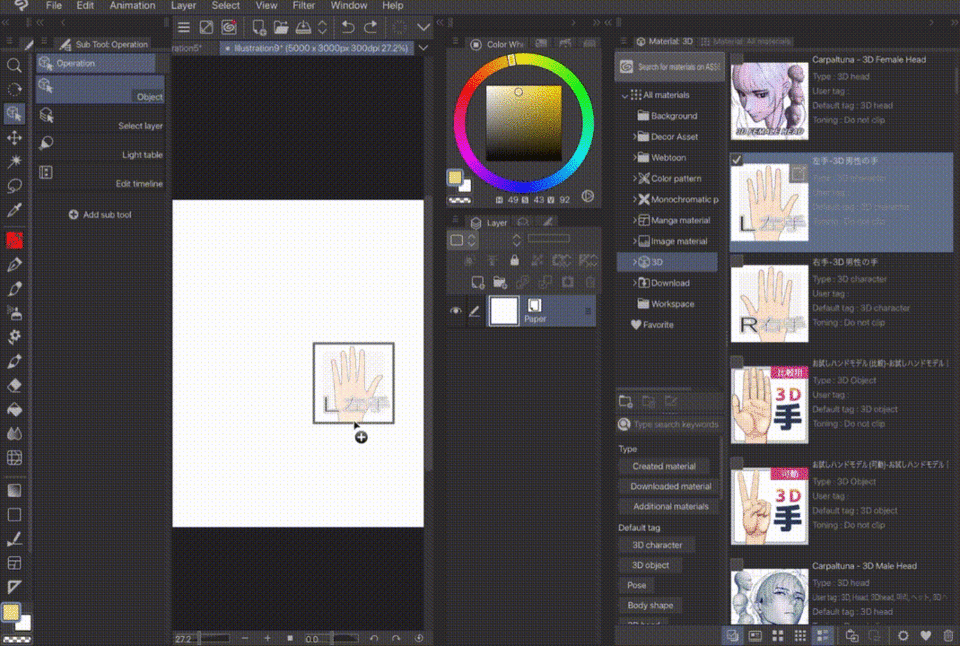Toggle the 3D object default tag filter

650,565
